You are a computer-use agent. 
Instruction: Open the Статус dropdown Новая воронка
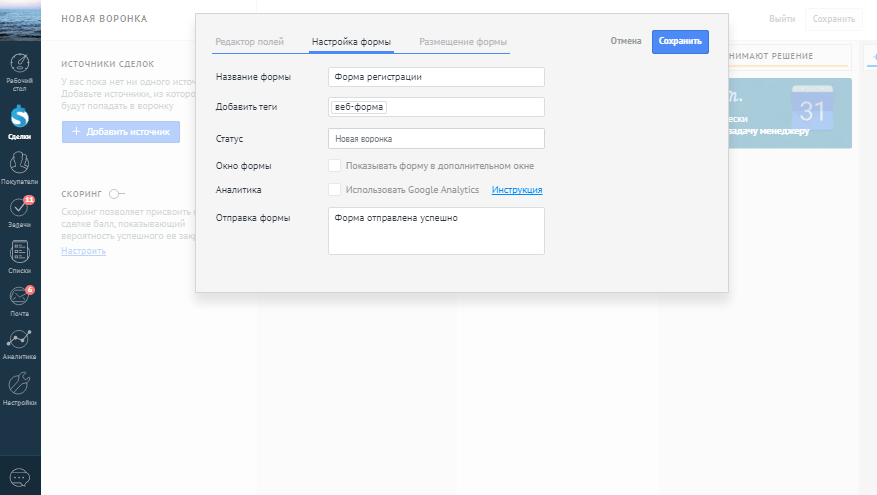click(x=436, y=139)
